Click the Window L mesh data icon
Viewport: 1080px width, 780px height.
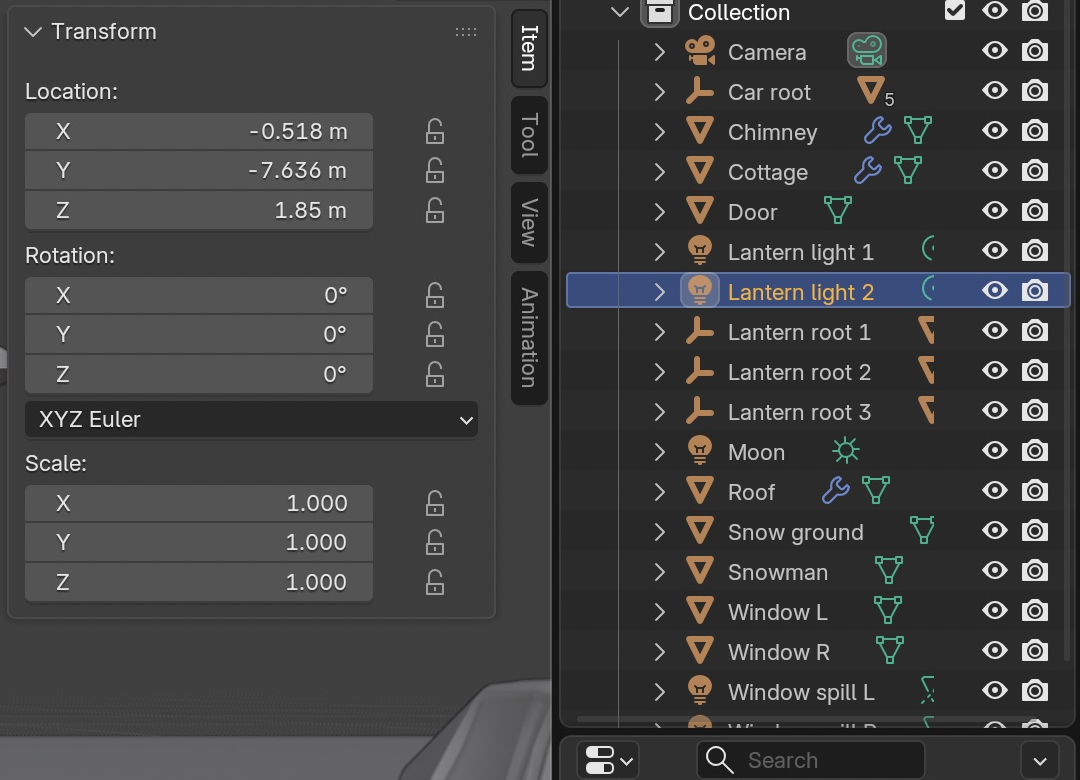887,610
